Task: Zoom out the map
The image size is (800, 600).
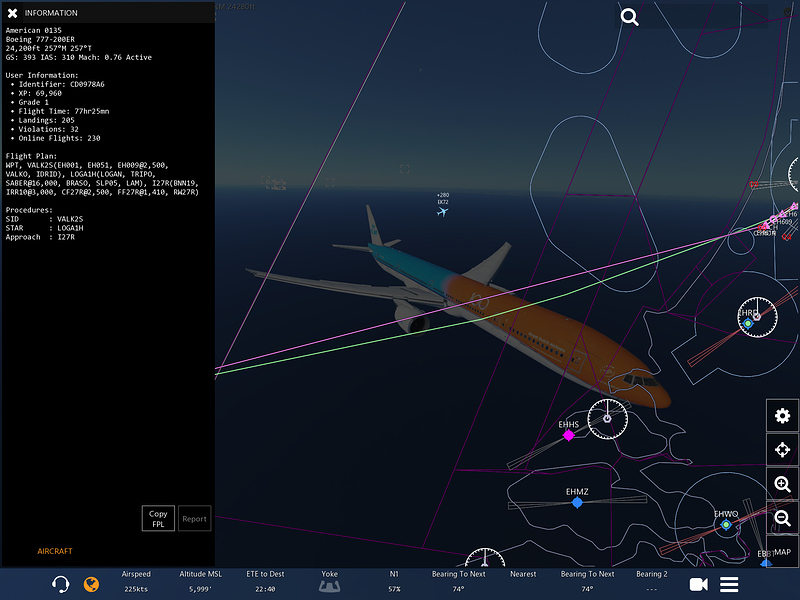Action: tap(782, 518)
